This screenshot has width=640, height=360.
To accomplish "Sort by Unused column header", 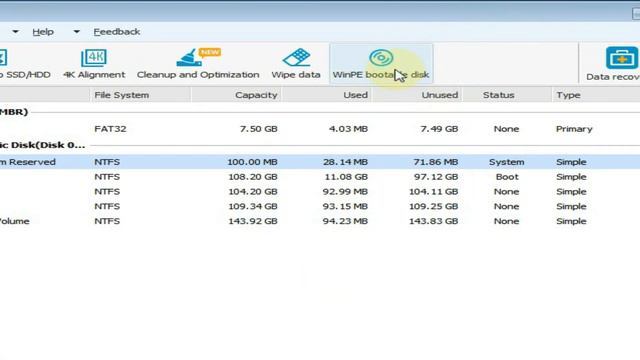I will tap(416, 95).
